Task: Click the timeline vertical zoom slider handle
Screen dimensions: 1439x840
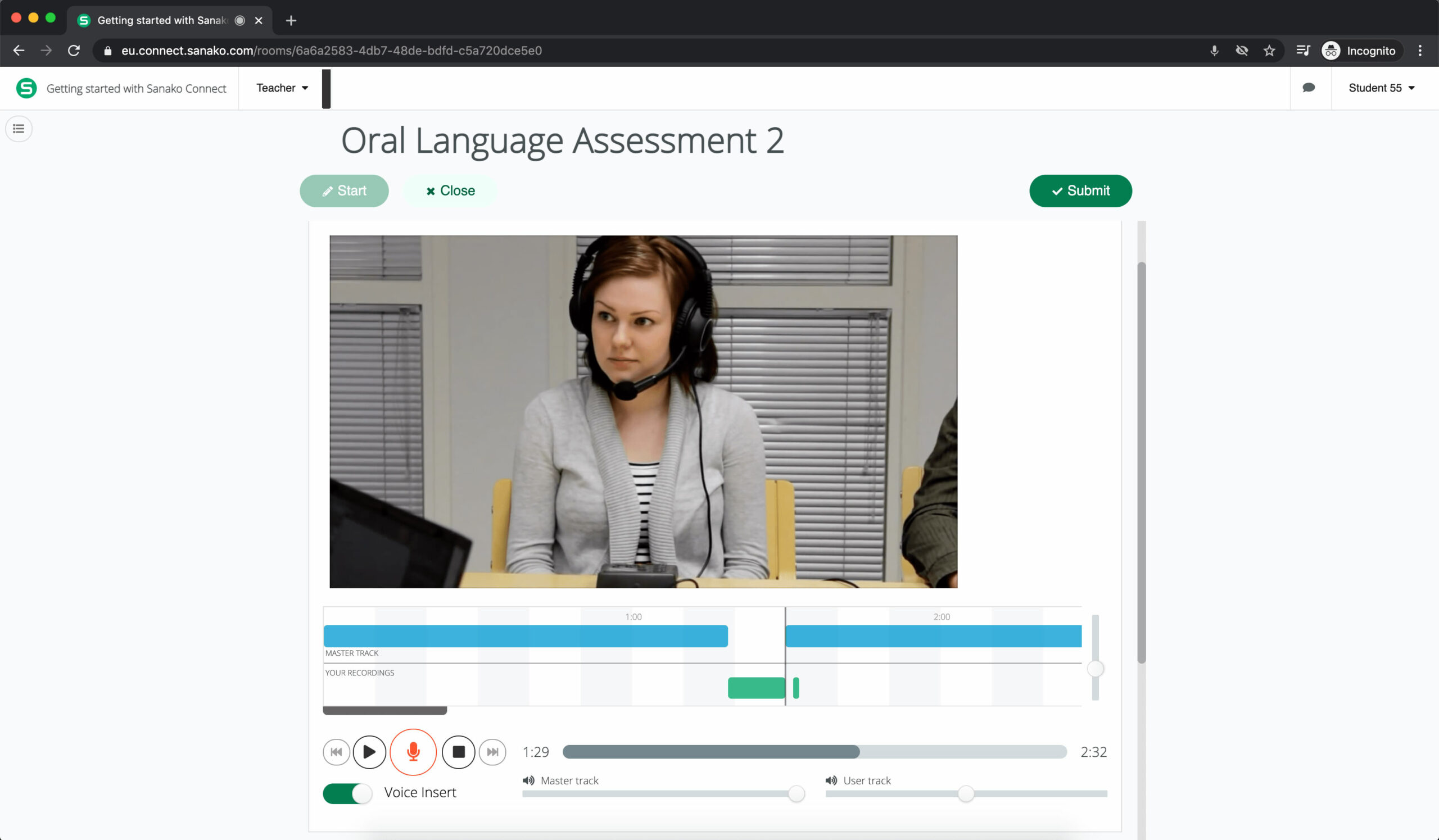Action: coord(1094,668)
